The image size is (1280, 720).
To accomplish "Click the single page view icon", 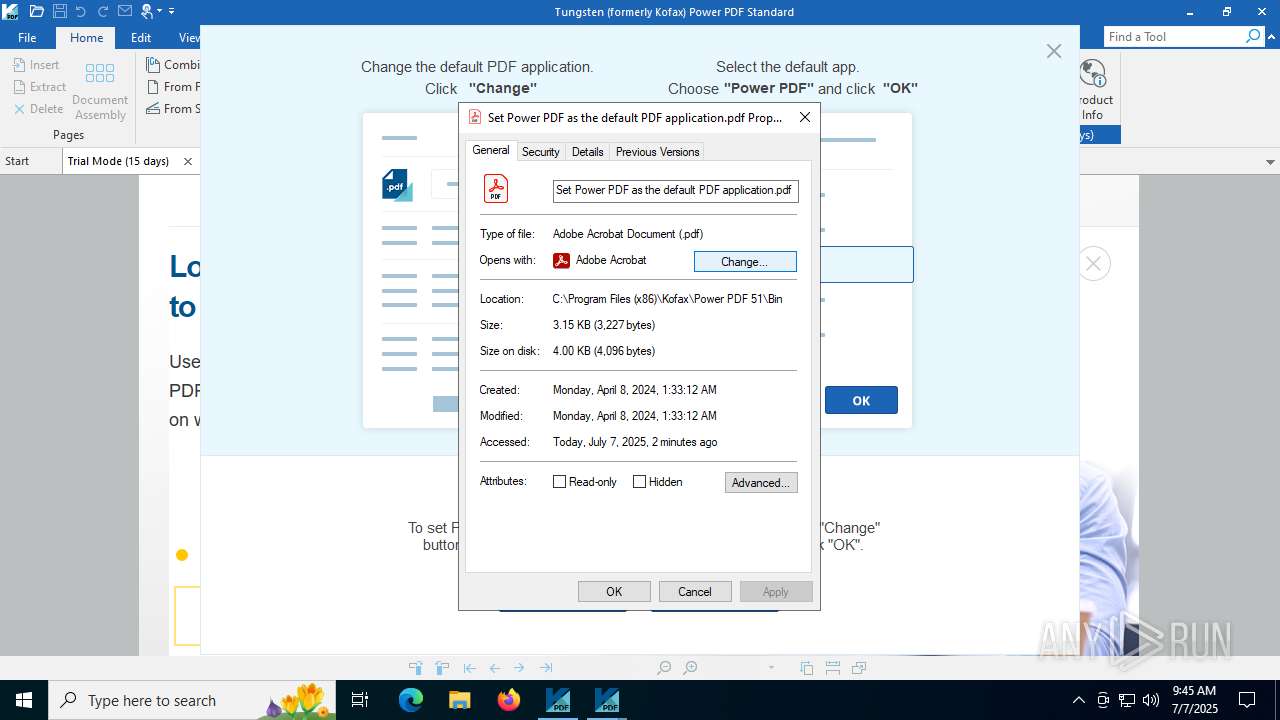I will 807,668.
